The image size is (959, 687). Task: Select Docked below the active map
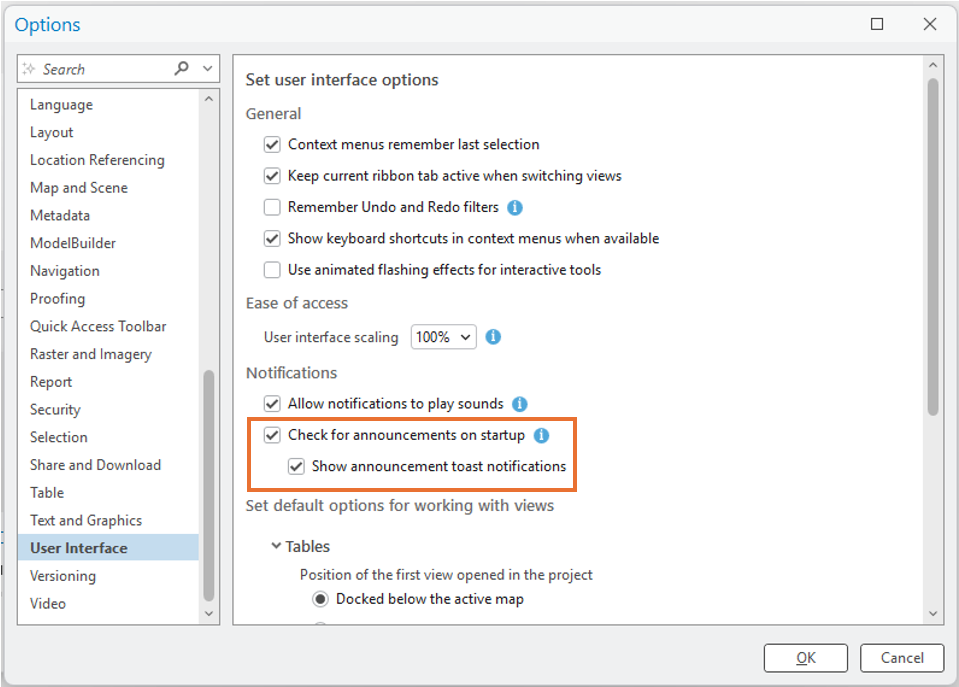pyautogui.click(x=320, y=598)
